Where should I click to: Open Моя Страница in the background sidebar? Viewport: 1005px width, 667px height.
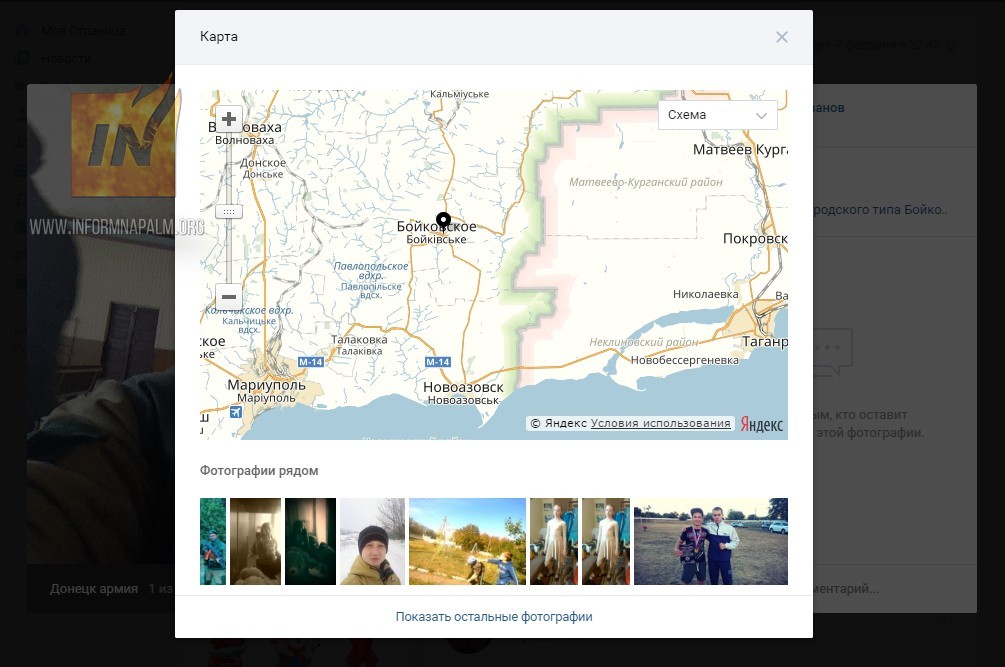click(83, 30)
